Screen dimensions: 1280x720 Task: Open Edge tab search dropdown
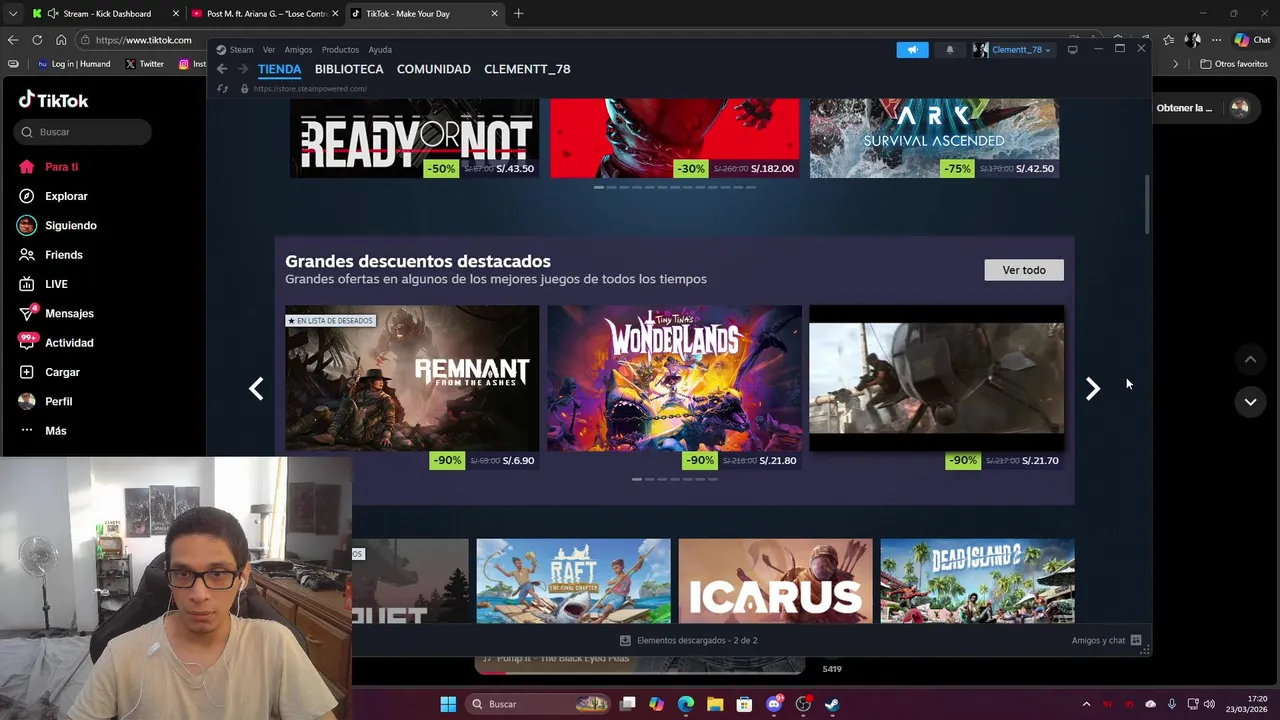[12, 14]
